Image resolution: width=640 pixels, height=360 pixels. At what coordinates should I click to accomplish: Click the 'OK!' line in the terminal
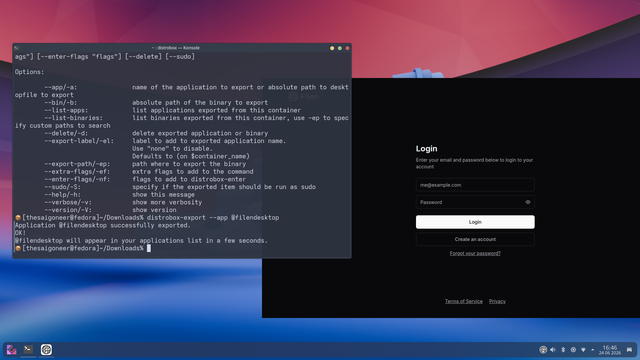pyautogui.click(x=20, y=233)
